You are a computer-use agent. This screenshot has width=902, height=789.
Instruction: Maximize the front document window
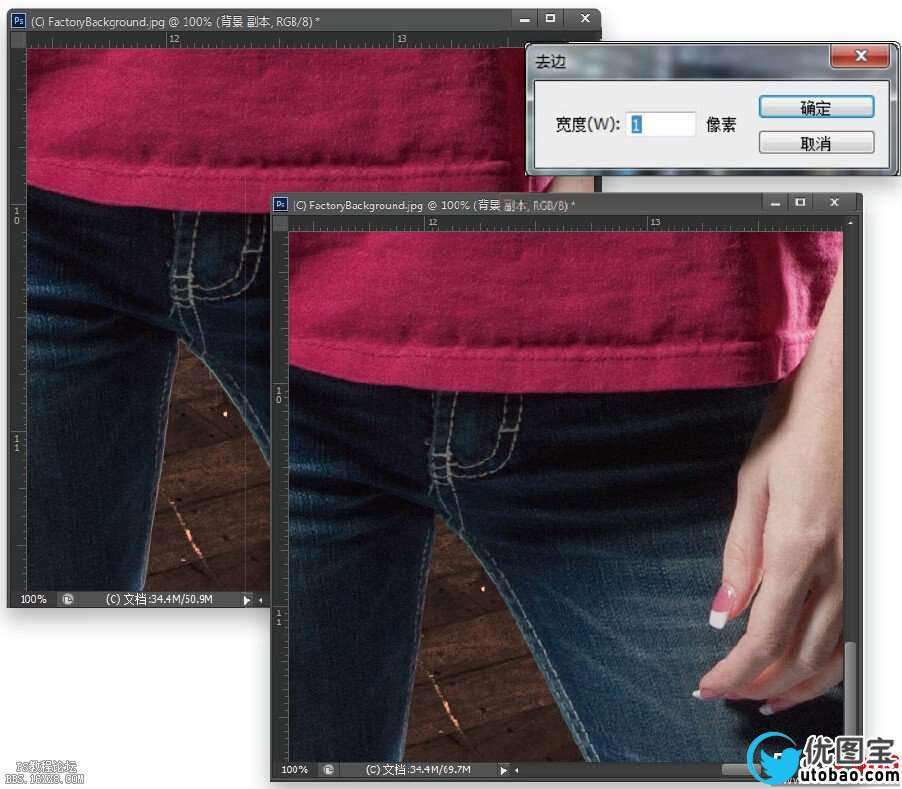[x=800, y=202]
